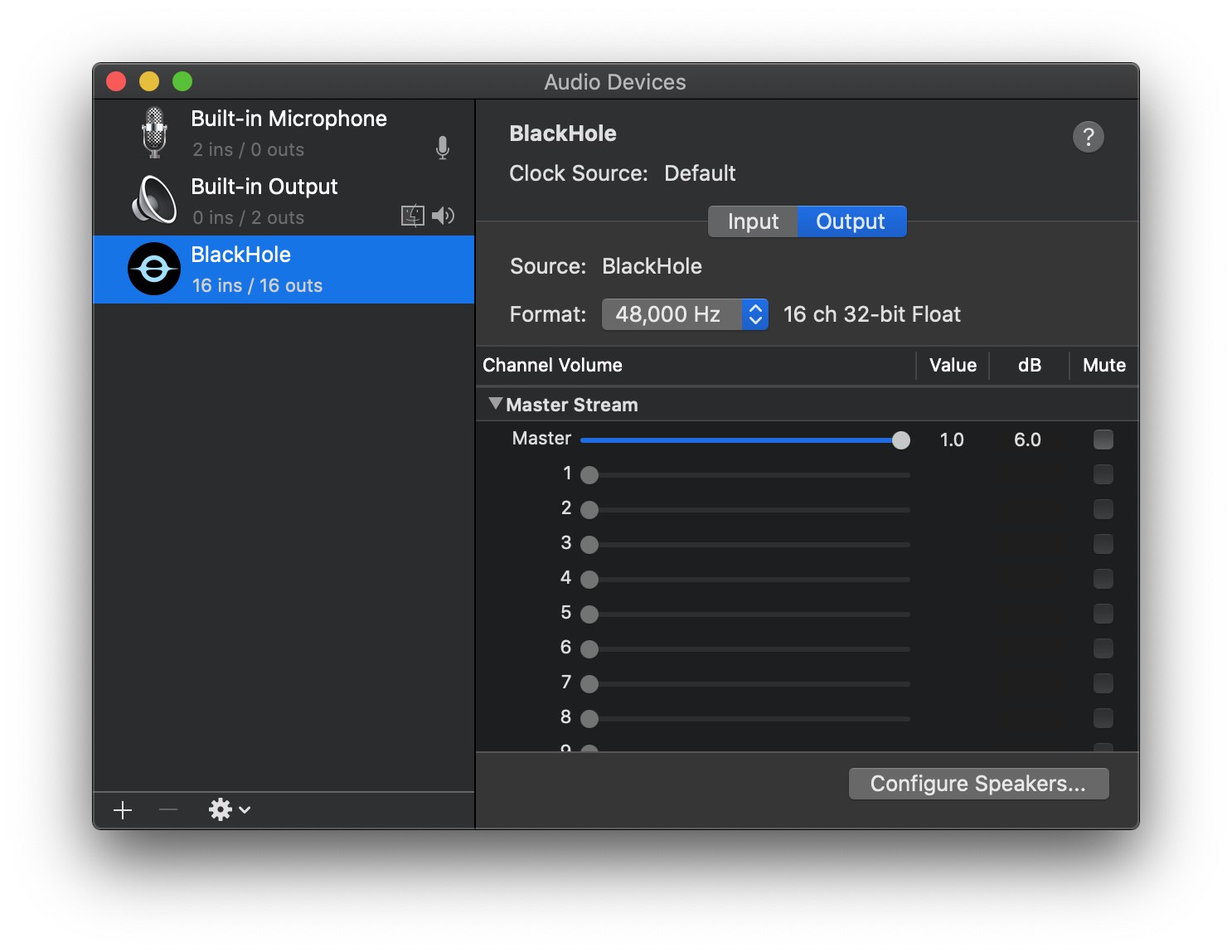The width and height of the screenshot is (1232, 952).
Task: Switch to the Output tab
Action: point(851,221)
